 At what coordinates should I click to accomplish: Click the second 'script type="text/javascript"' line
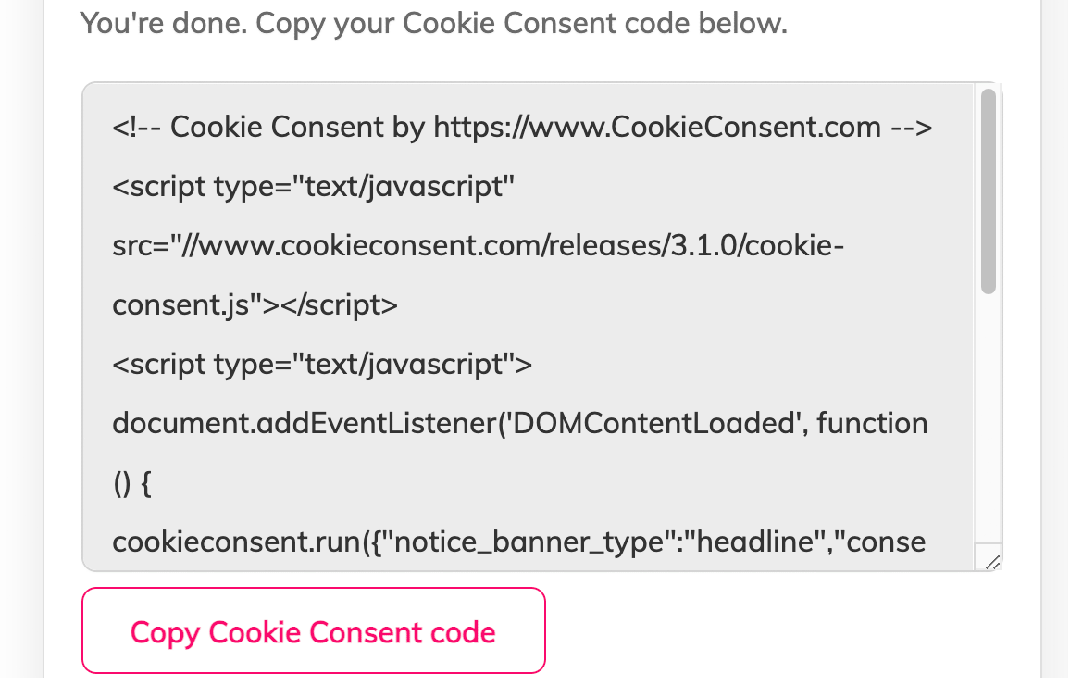point(322,365)
